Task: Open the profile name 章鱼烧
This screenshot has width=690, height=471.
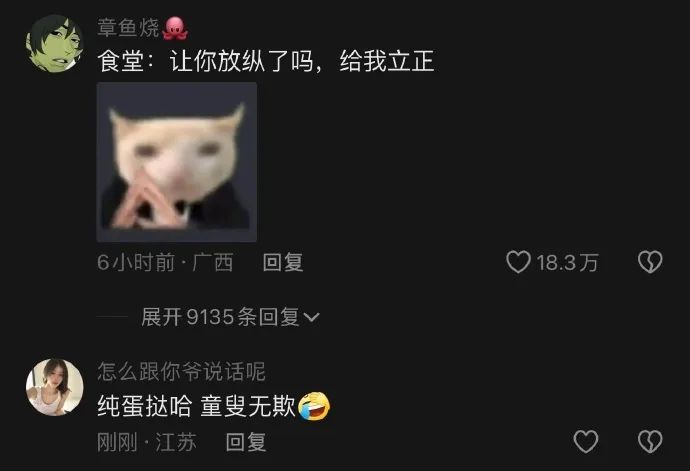Action: 128,28
